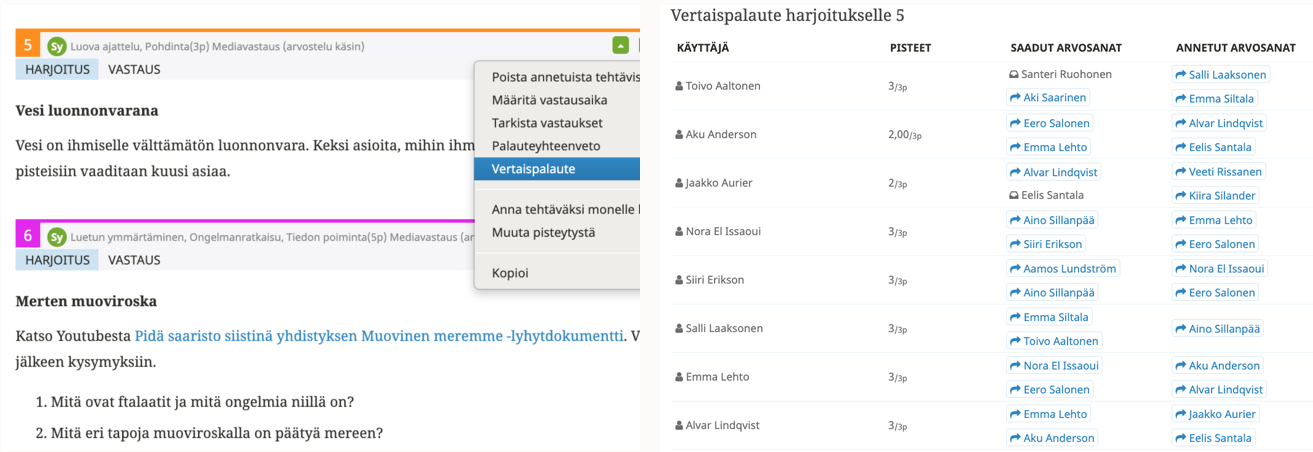
Task: Click the orange number 5 exercise badge
Action: [x=28, y=45]
